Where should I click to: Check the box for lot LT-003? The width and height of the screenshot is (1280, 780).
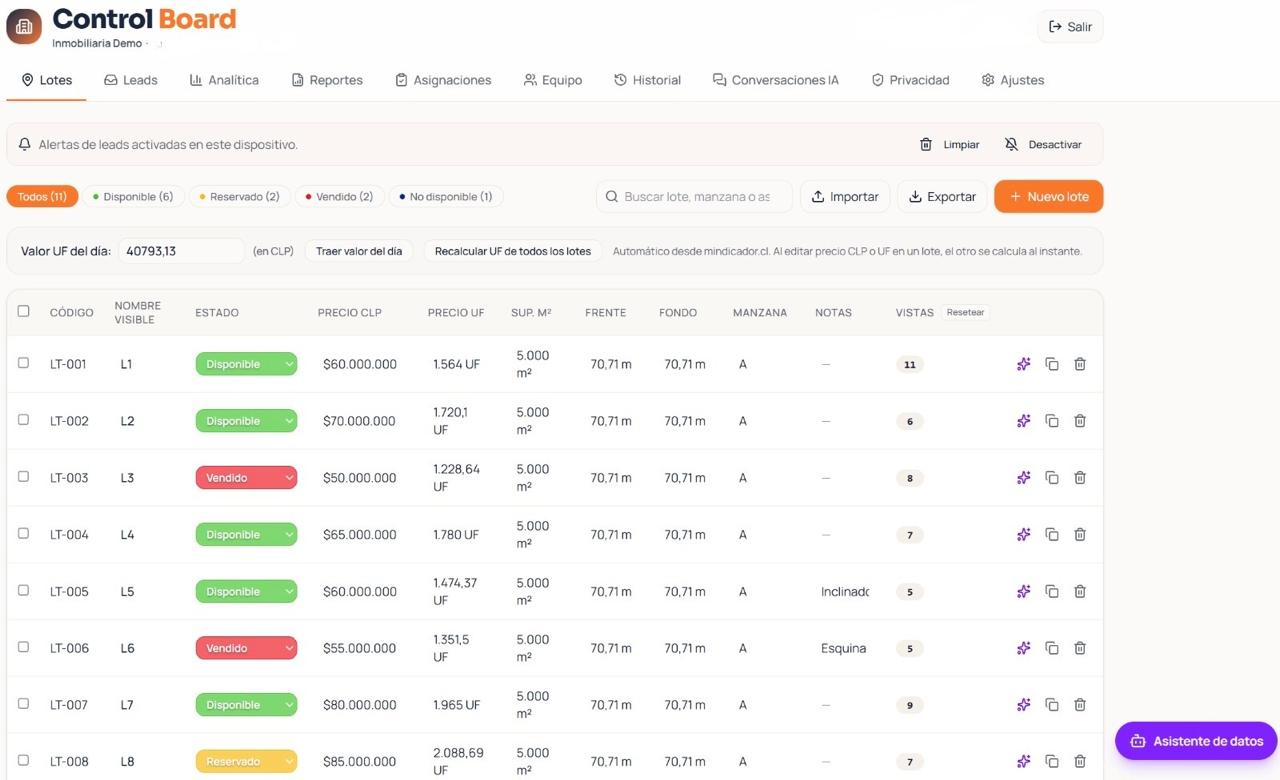pos(24,477)
